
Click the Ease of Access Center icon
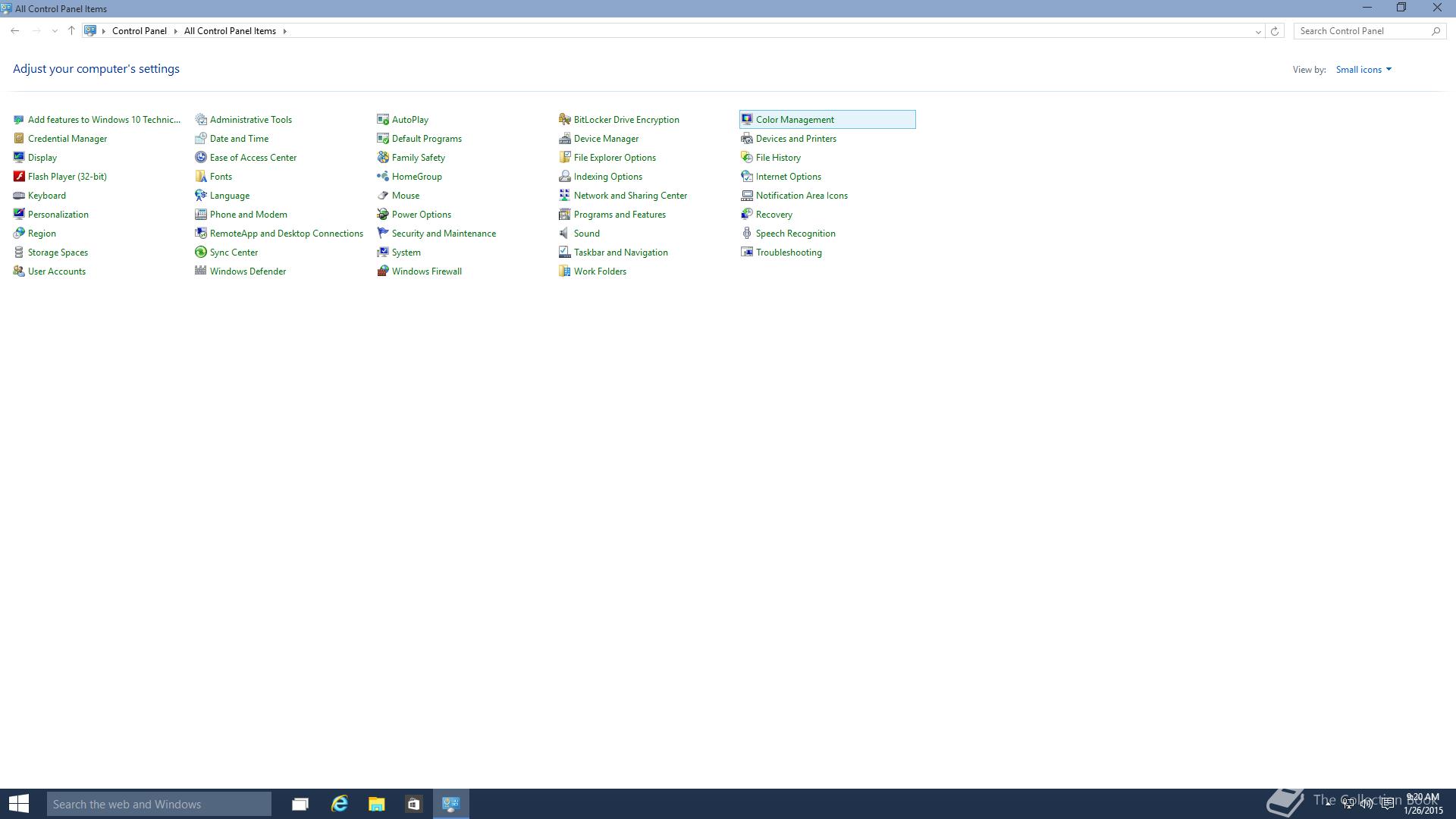201,157
